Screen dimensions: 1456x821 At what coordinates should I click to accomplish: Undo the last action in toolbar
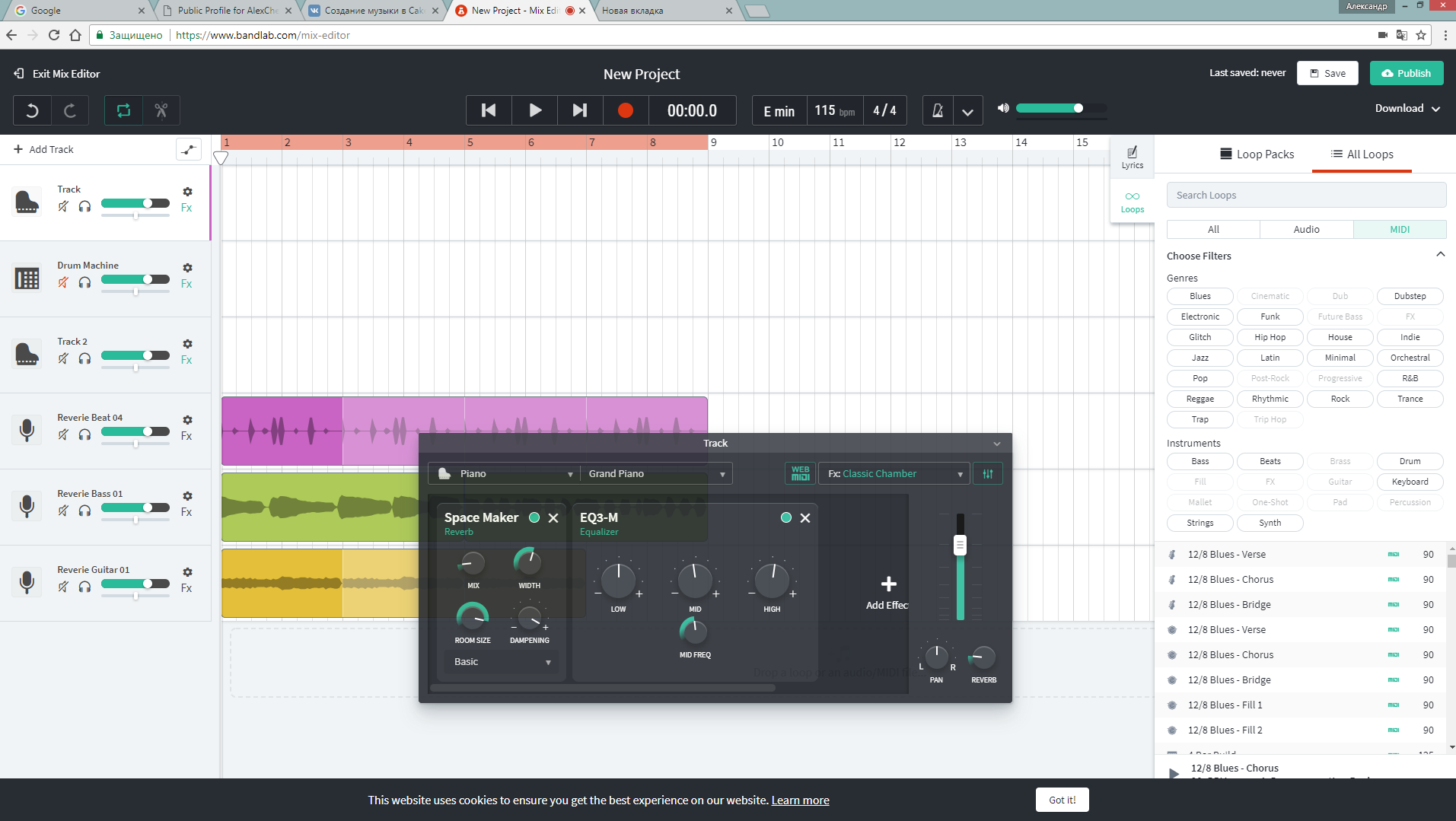32,111
